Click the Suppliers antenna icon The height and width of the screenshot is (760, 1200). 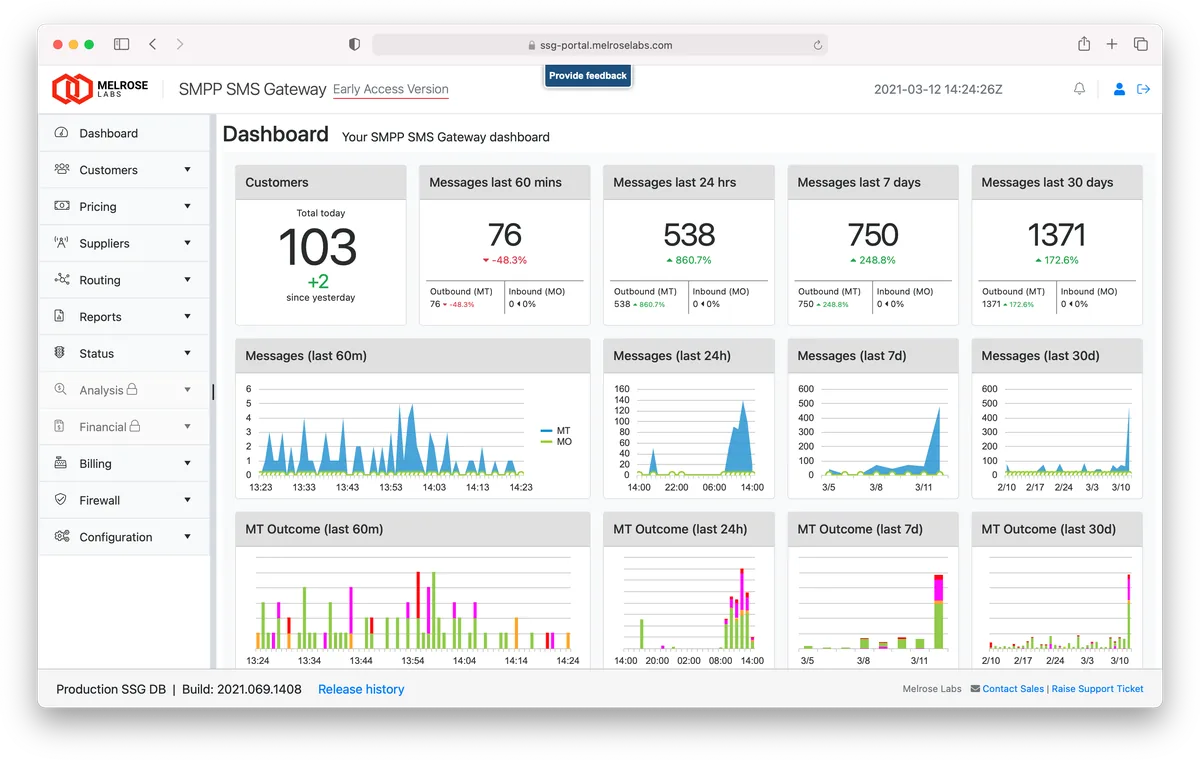click(61, 243)
